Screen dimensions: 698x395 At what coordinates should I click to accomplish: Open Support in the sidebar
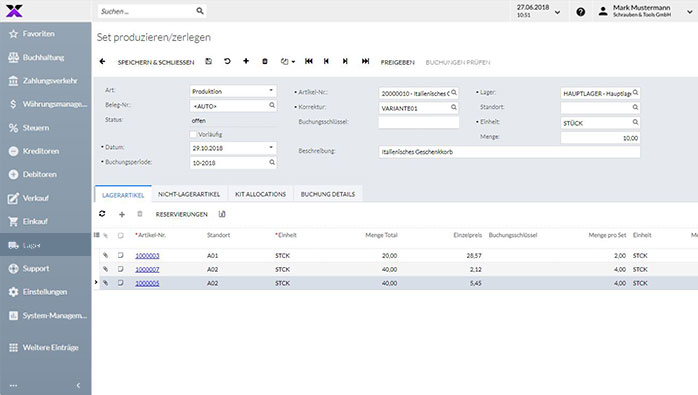pos(45,269)
